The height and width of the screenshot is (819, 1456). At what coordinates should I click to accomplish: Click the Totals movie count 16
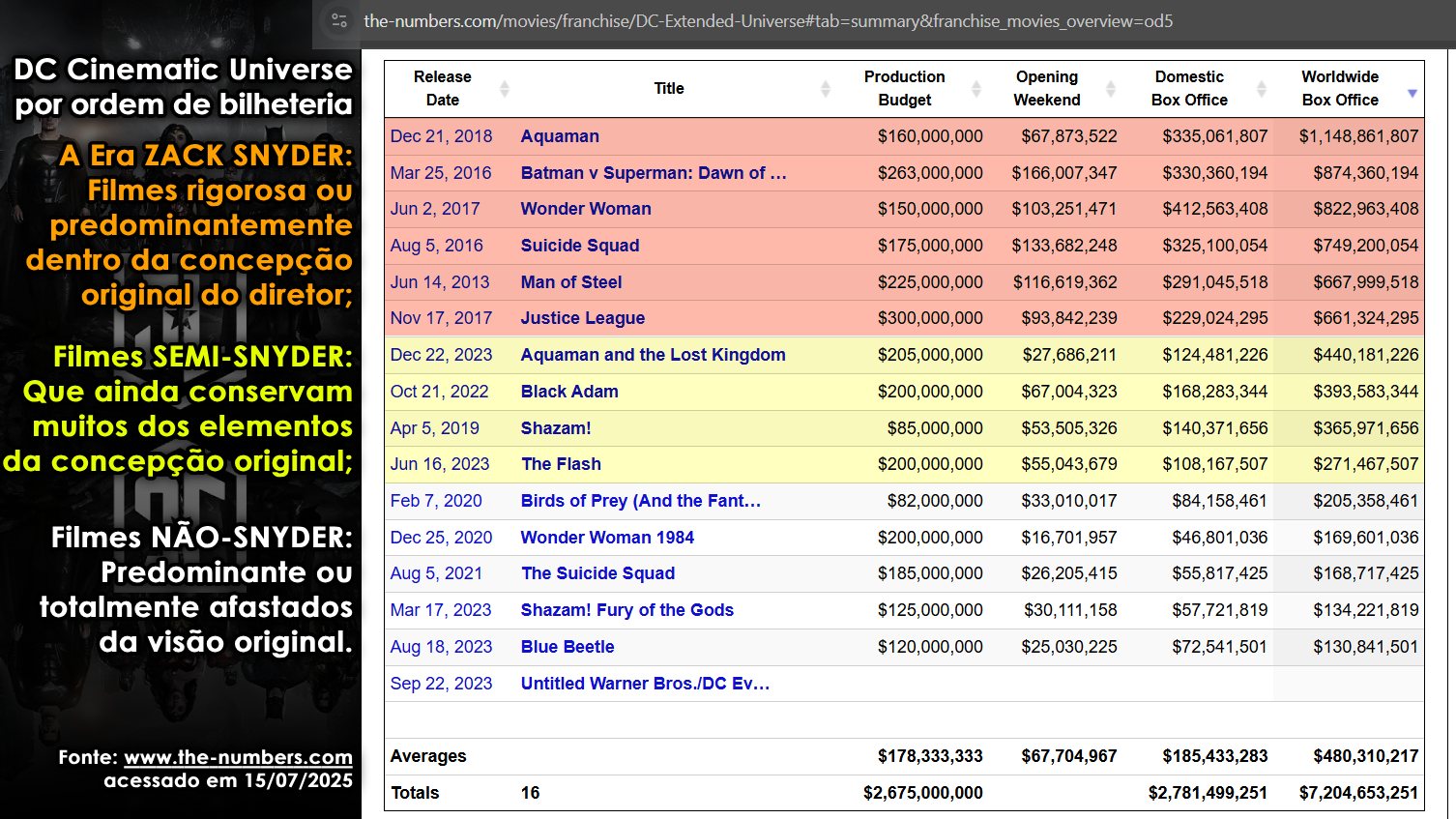pos(530,793)
